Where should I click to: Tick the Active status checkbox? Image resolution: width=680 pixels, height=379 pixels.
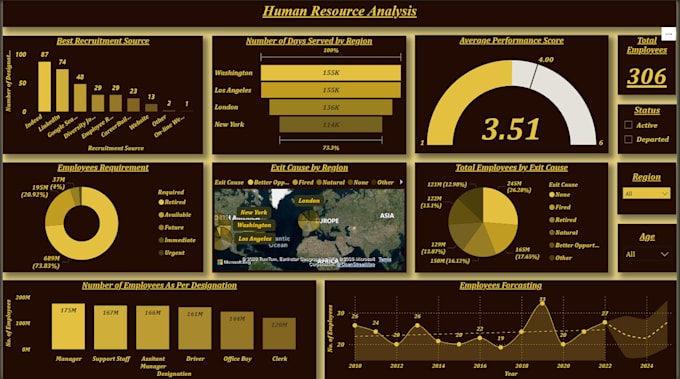[628, 125]
